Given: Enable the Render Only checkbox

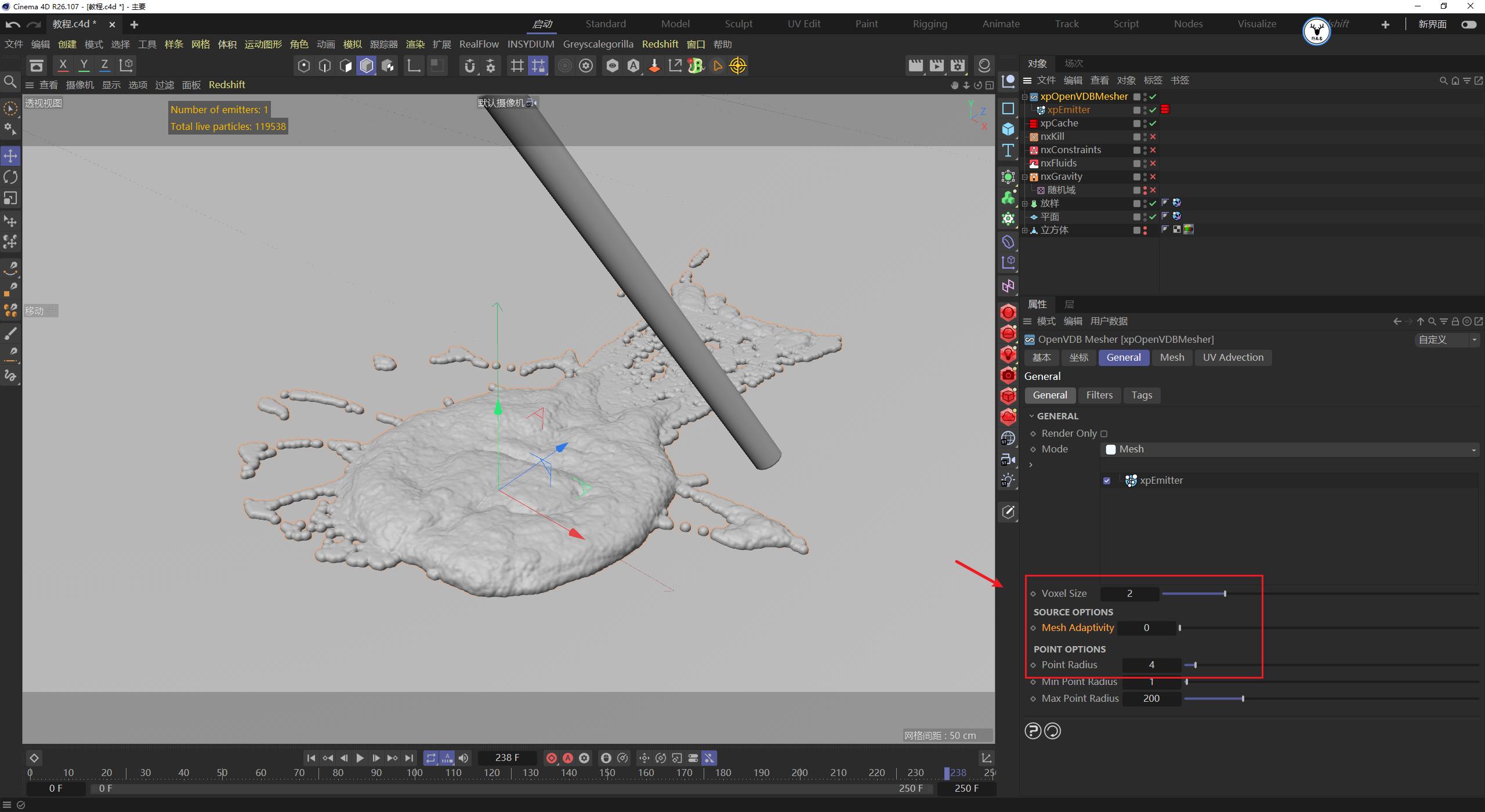Looking at the screenshot, I should pos(1104,433).
